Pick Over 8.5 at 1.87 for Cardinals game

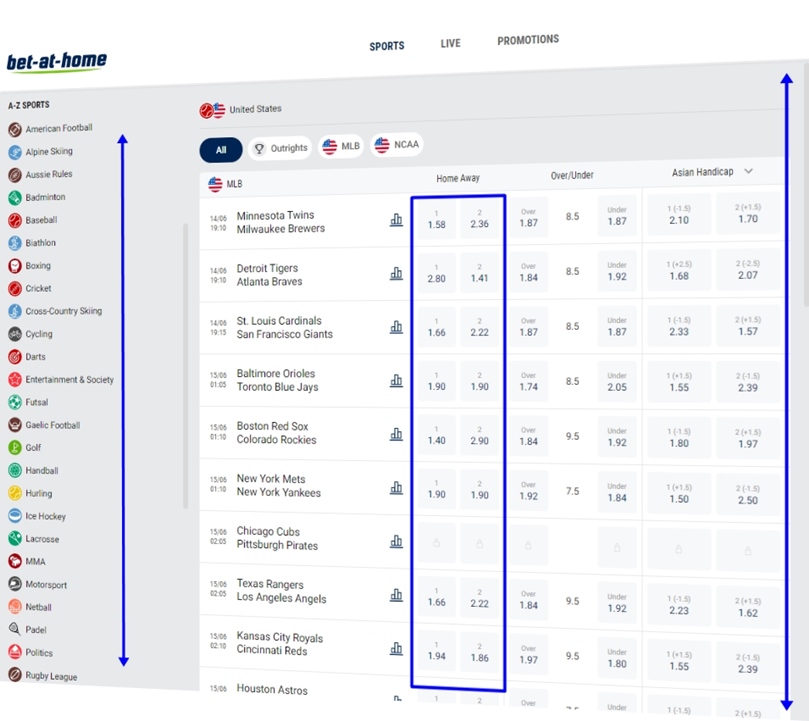(528, 327)
